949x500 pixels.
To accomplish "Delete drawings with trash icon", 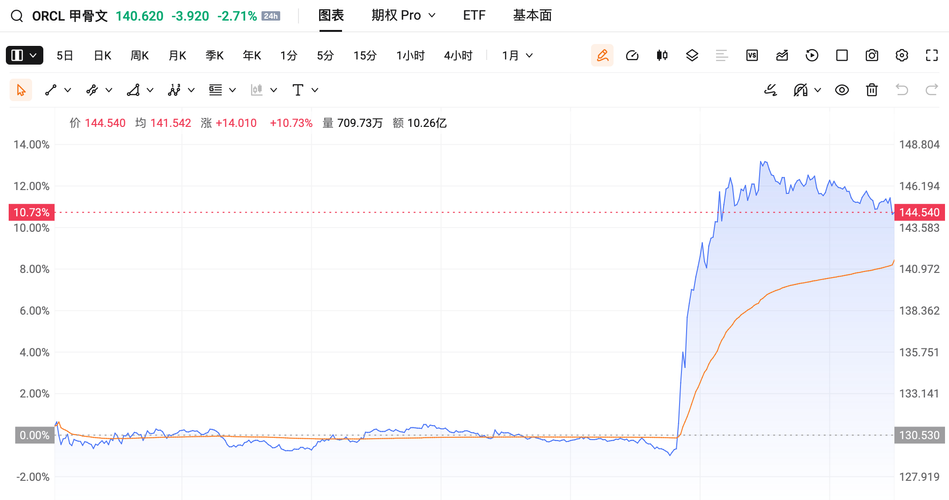I will click(x=872, y=90).
